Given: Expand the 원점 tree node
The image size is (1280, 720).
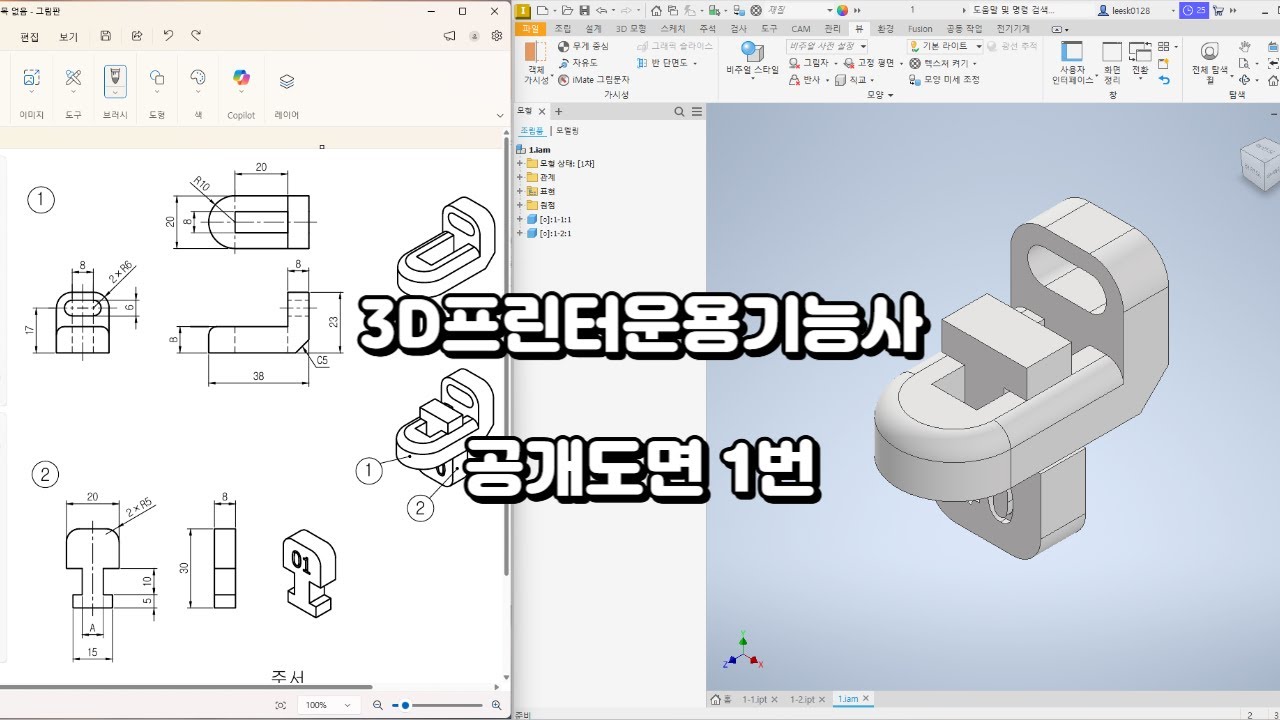Looking at the screenshot, I should [x=520, y=205].
